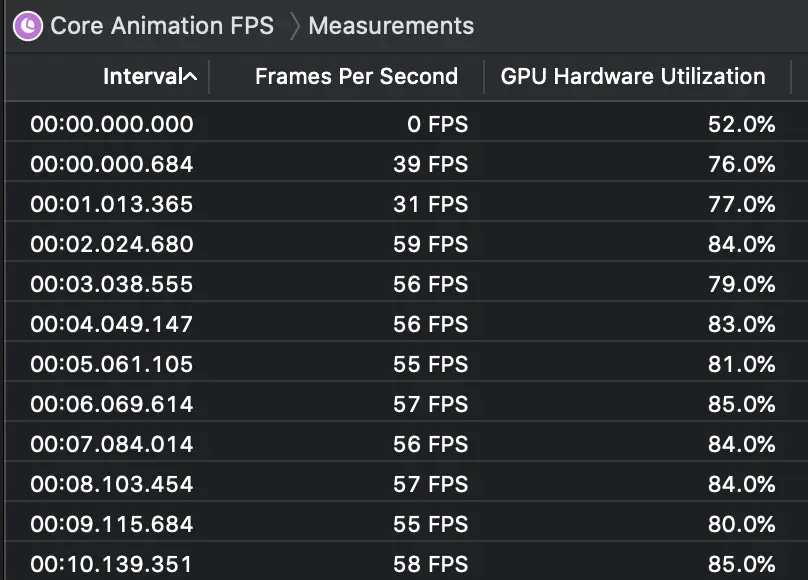
Task: Click the 84.0% utilization at 00:07.084.014
Action: (742, 444)
